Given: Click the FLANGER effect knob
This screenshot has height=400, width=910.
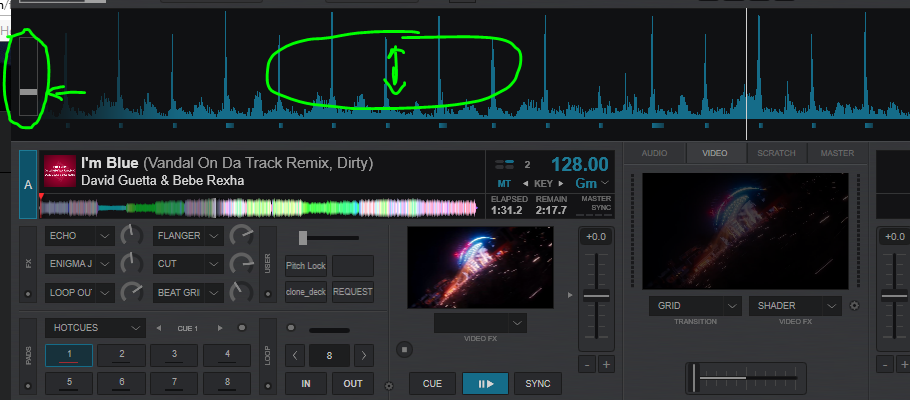Looking at the screenshot, I should pyautogui.click(x=241, y=236).
